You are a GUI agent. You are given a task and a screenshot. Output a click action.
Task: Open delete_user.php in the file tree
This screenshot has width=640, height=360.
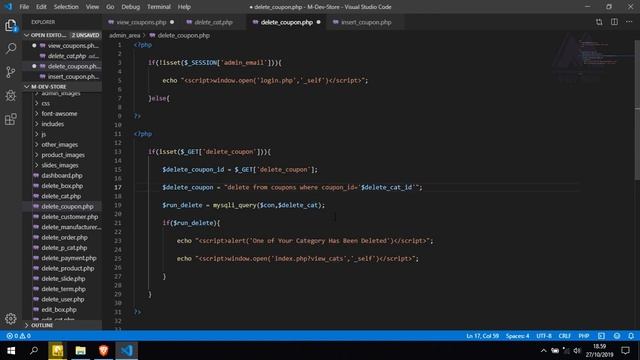tap(62, 299)
